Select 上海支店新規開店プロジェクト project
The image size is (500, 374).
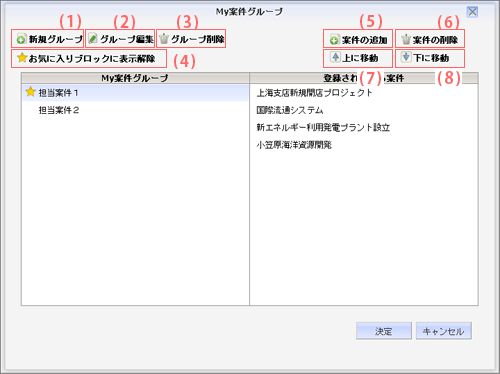click(364, 93)
